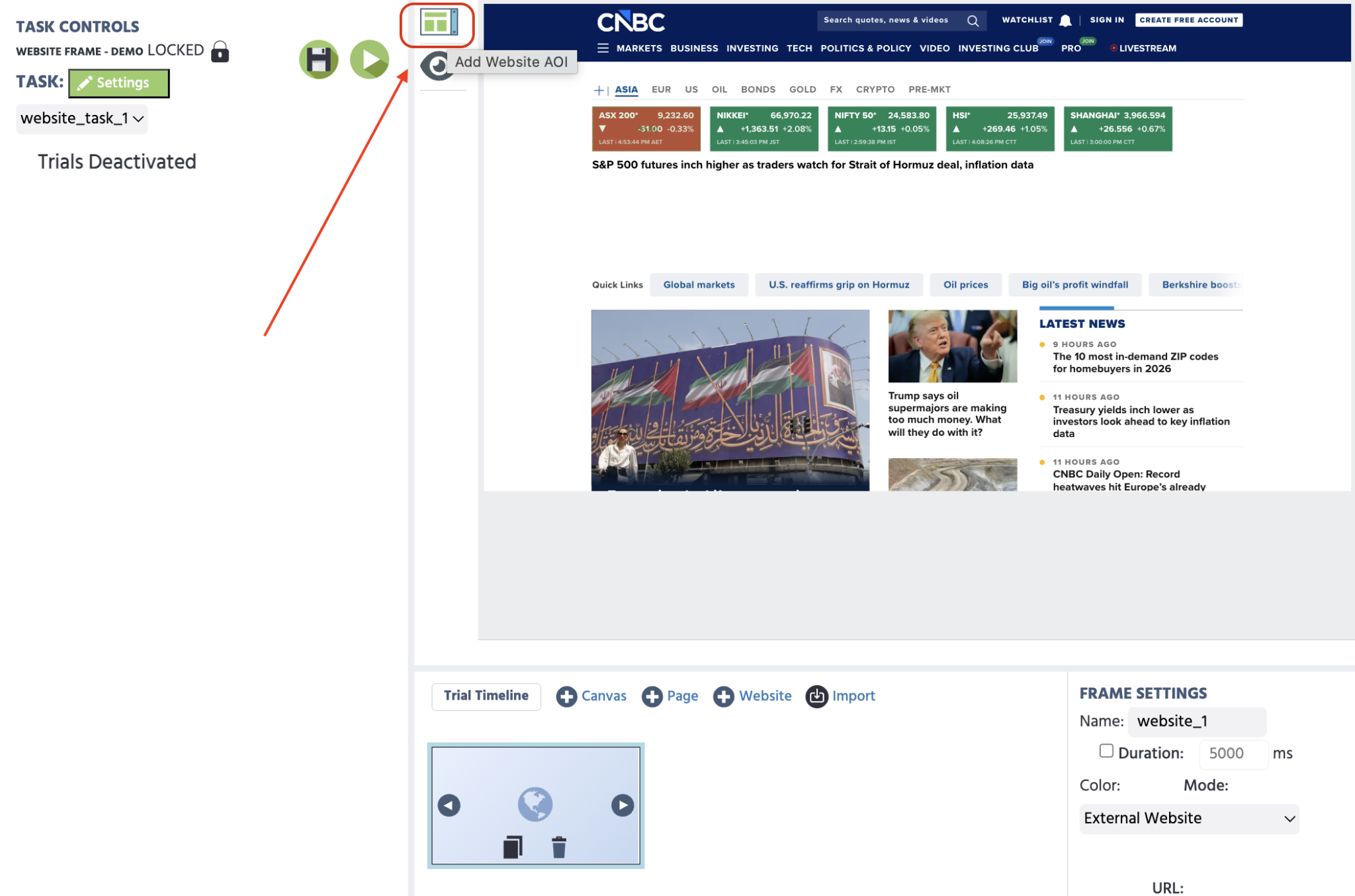The width and height of the screenshot is (1355, 896).
Task: Click the Import icon
Action: [817, 696]
